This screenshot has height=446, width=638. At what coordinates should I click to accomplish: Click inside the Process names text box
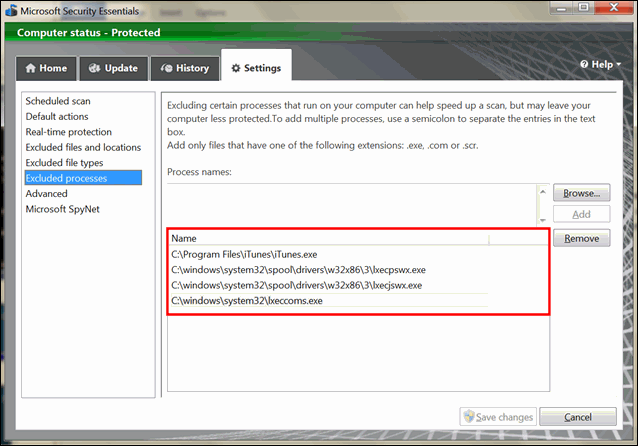pyautogui.click(x=352, y=204)
